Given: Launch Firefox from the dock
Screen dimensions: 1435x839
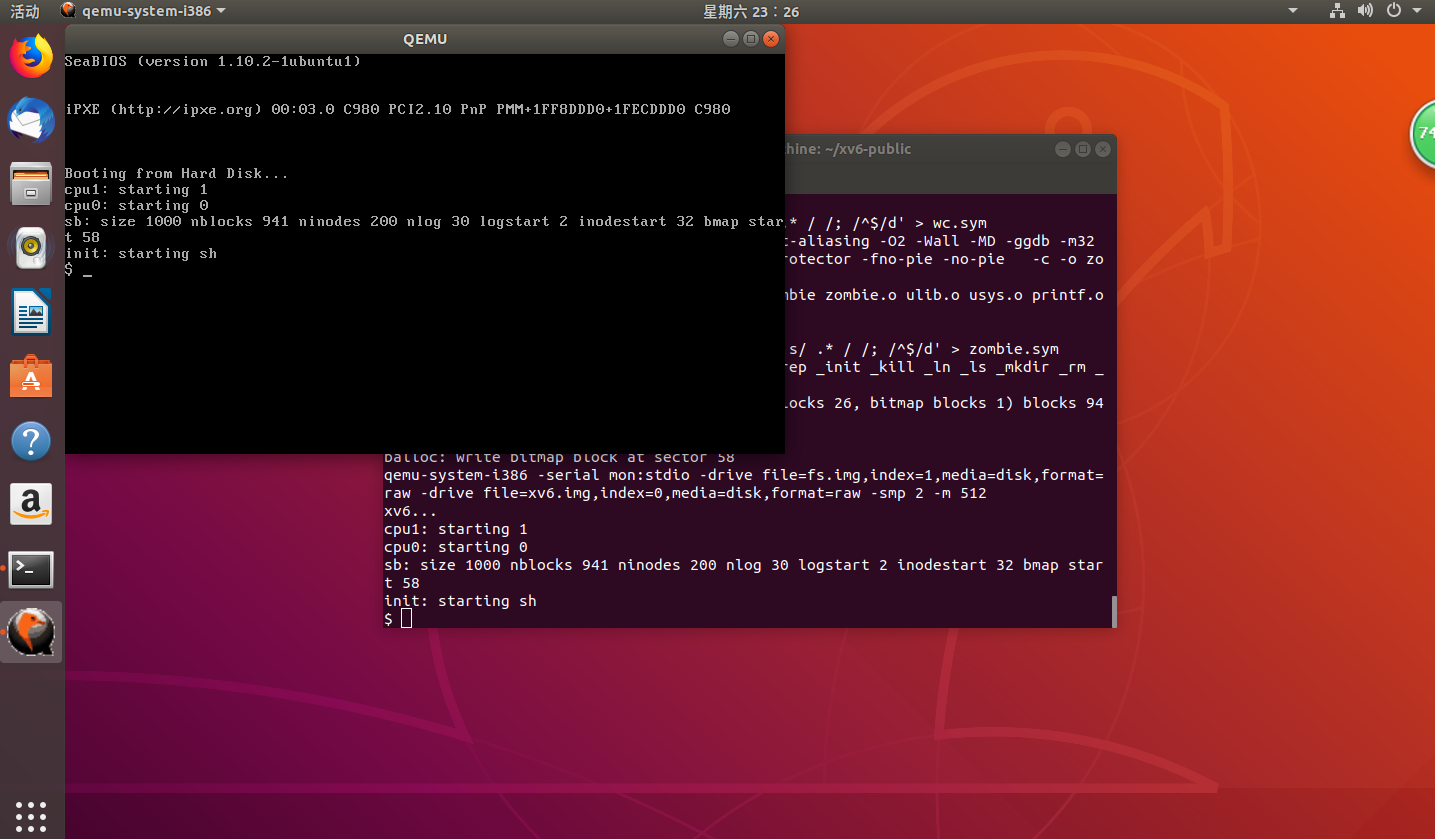Looking at the screenshot, I should (31, 56).
